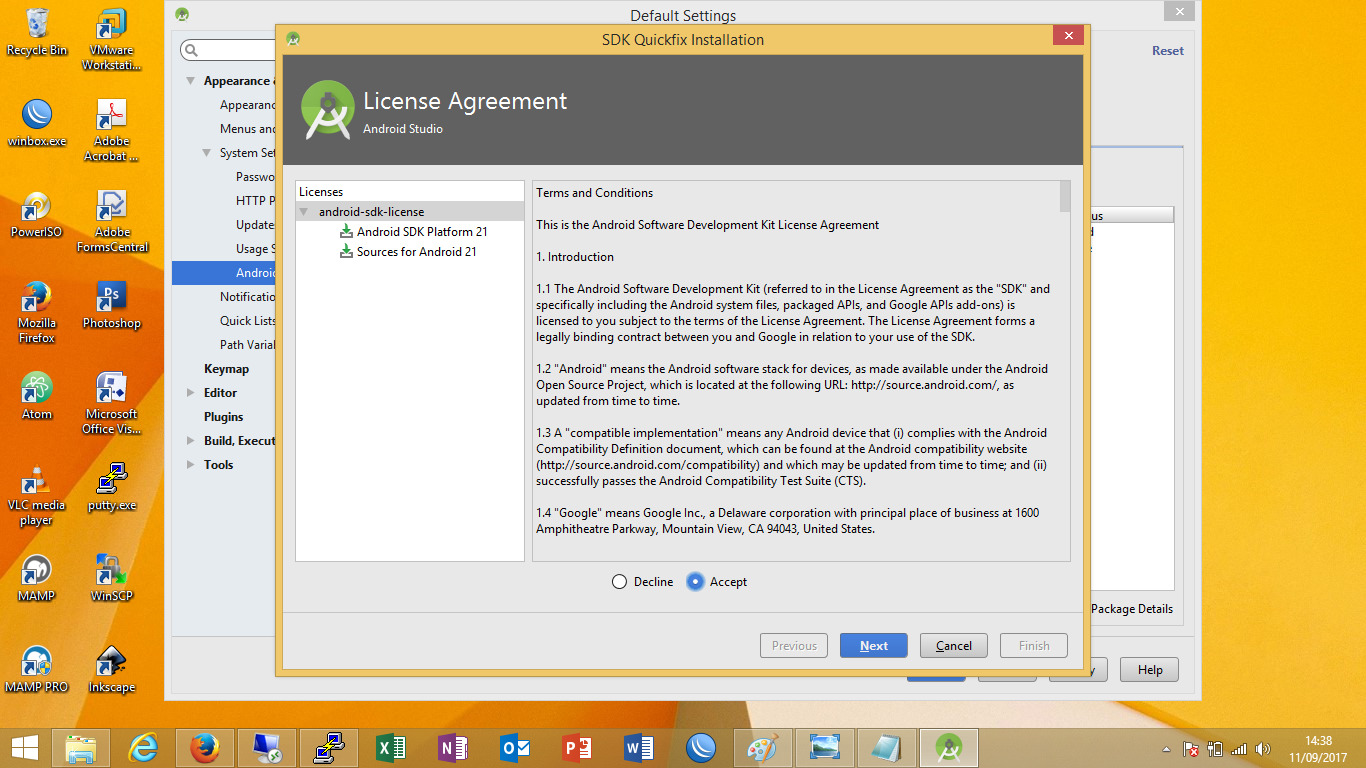Select Sources for Android 21 item

pyautogui.click(x=417, y=252)
